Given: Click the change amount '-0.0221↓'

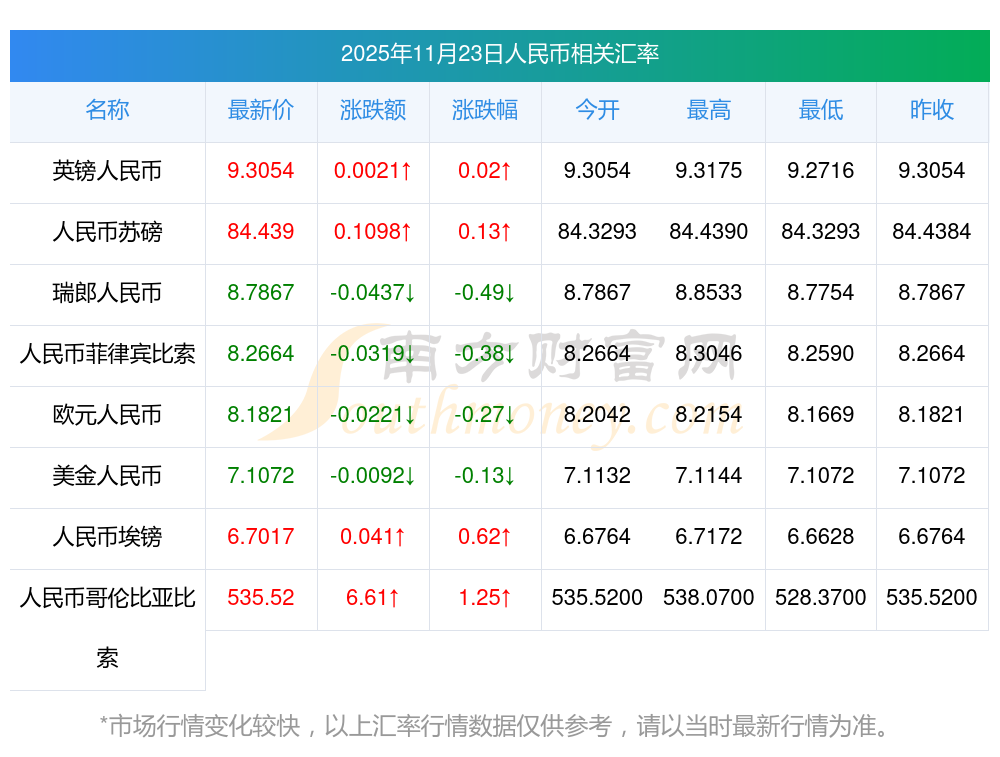Looking at the screenshot, I should [373, 415].
